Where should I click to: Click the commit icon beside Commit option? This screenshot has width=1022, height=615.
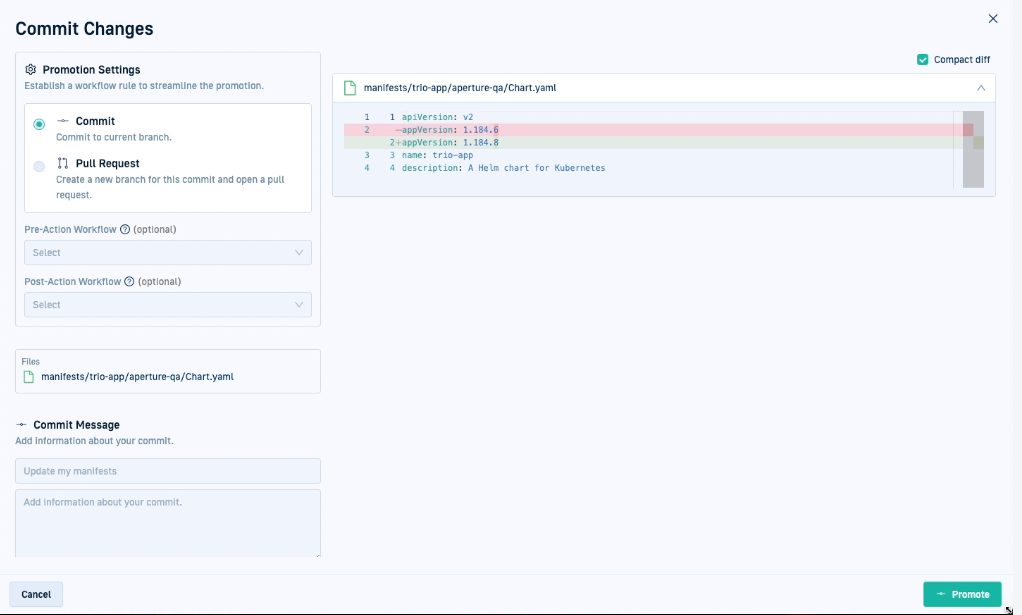pos(63,121)
